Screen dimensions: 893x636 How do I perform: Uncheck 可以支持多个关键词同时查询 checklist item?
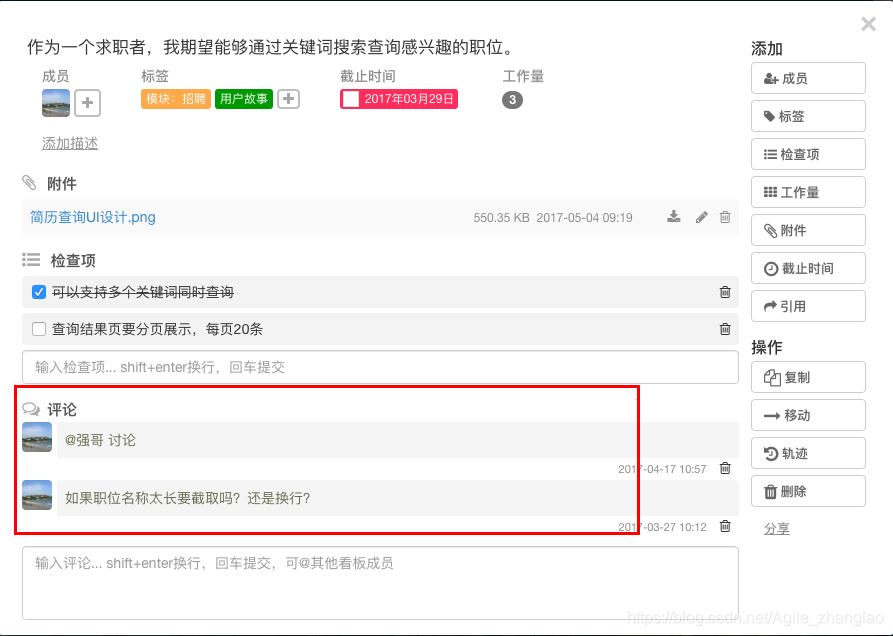tap(39, 292)
